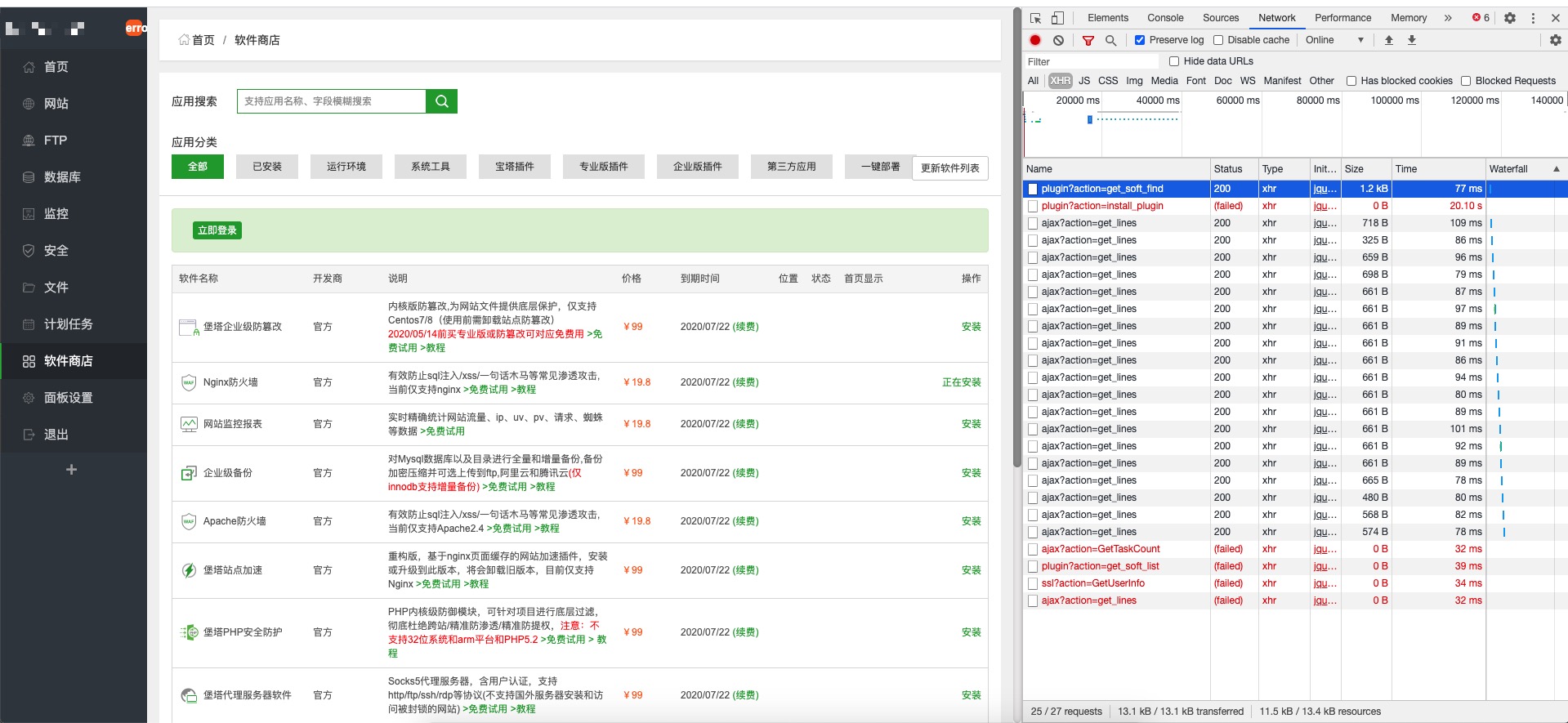The height and width of the screenshot is (723, 1568).
Task: Click the 更新软件列表 button
Action: 950,168
